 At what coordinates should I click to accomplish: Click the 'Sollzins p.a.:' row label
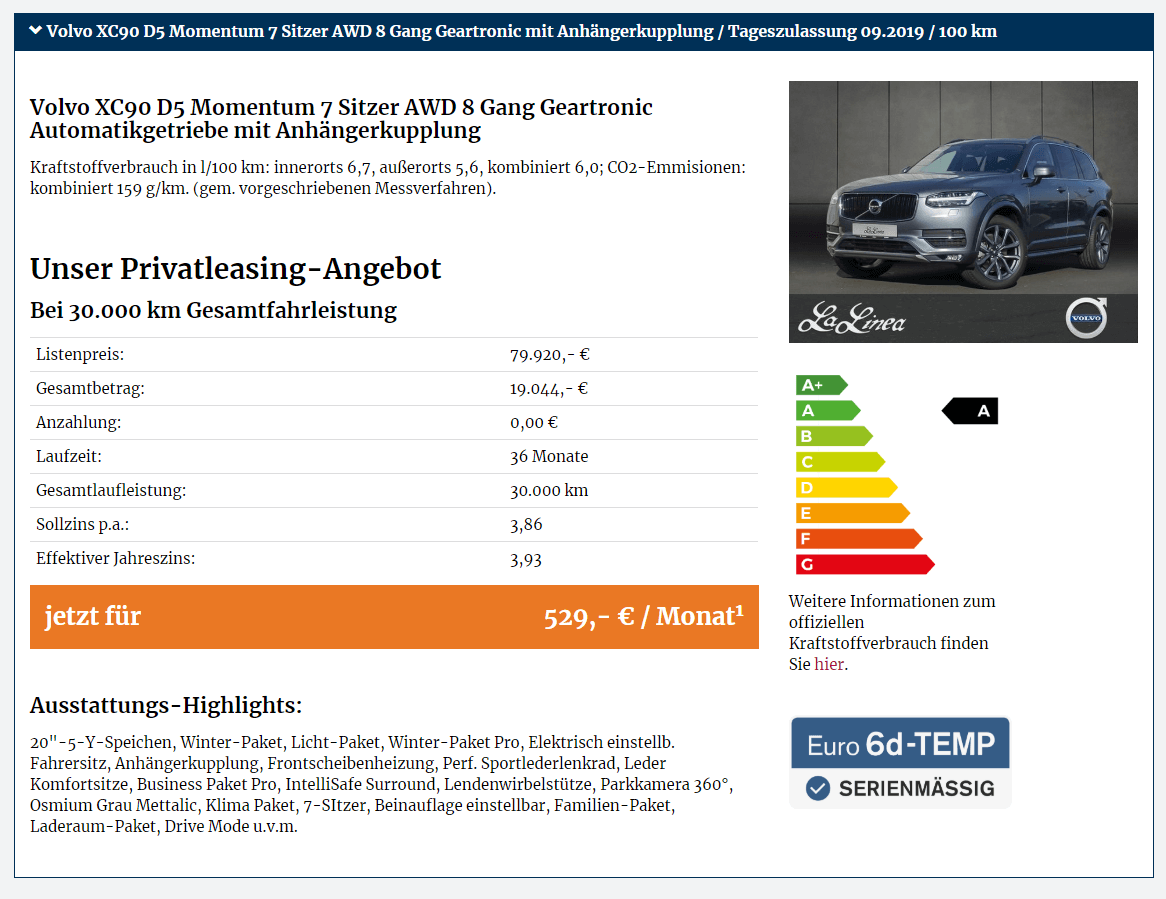point(83,525)
